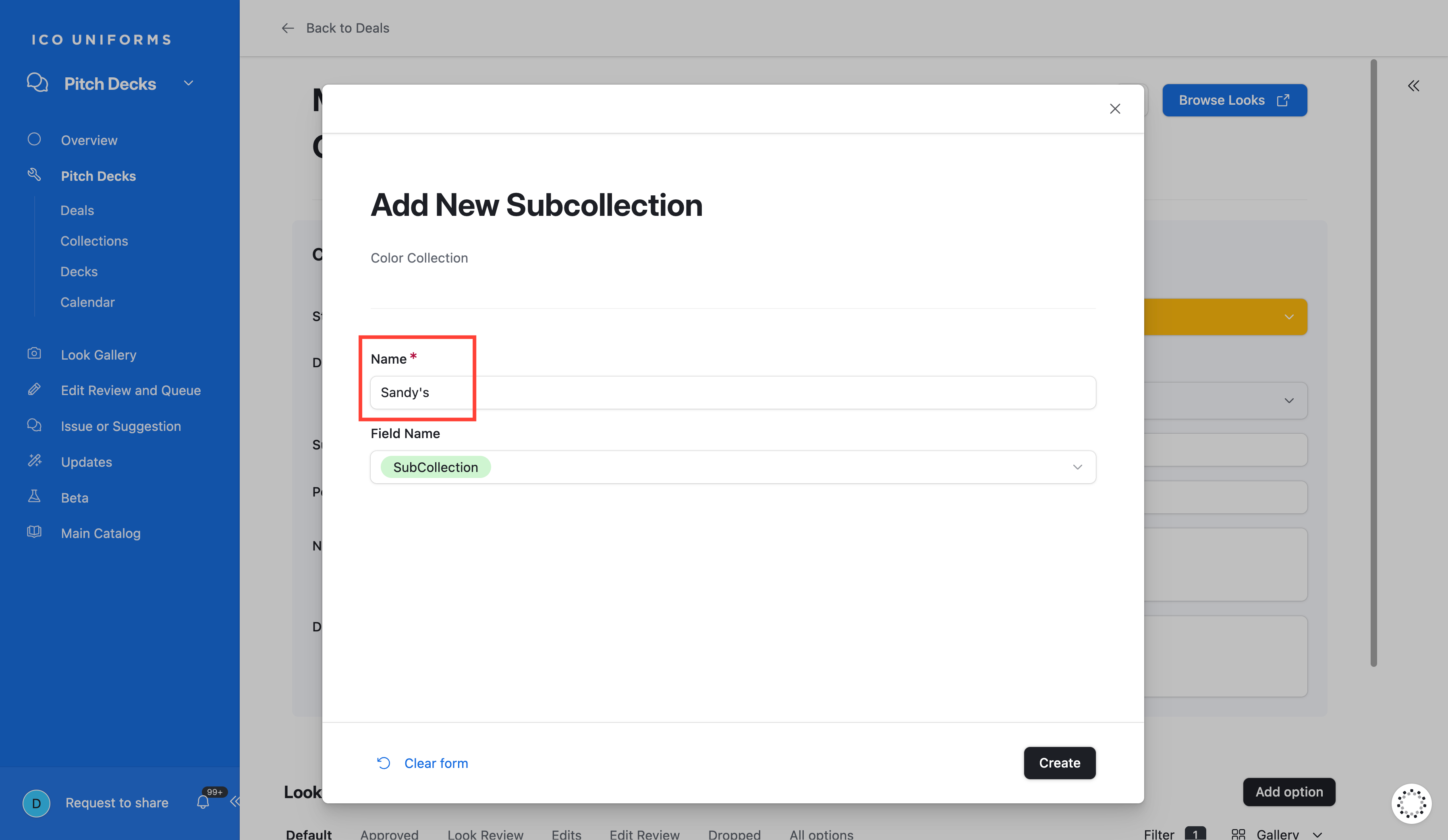Select the Calendar sidebar item
This screenshot has width=1448, height=840.
coord(87,302)
